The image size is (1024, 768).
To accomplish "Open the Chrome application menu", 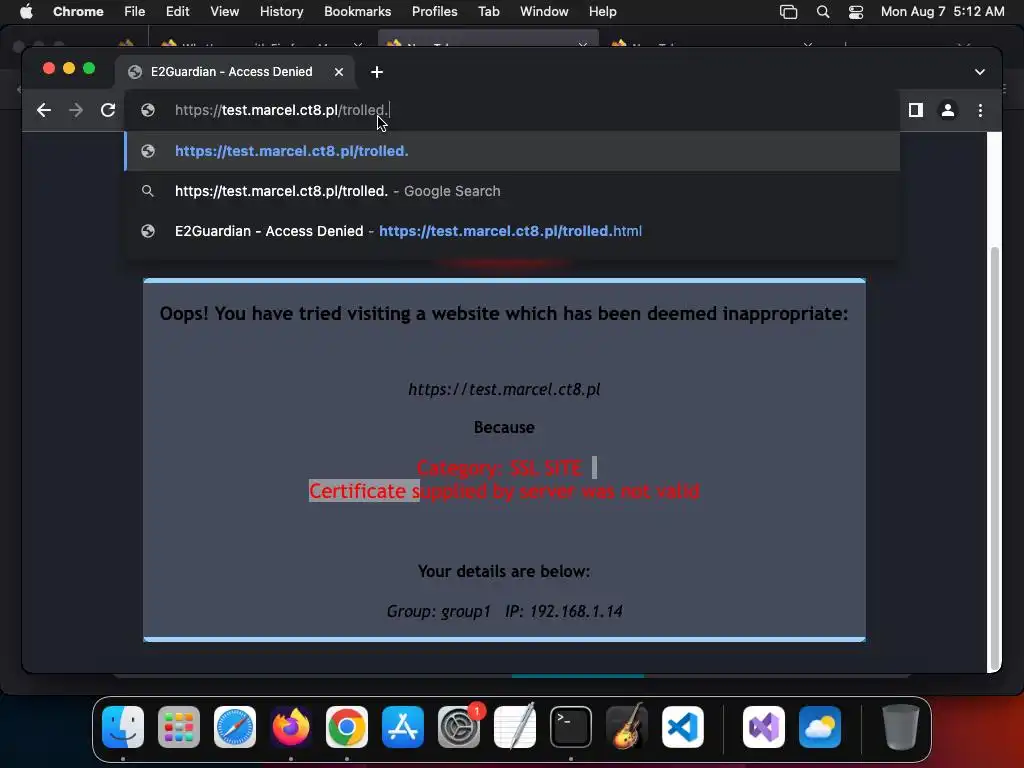I will tap(78, 12).
